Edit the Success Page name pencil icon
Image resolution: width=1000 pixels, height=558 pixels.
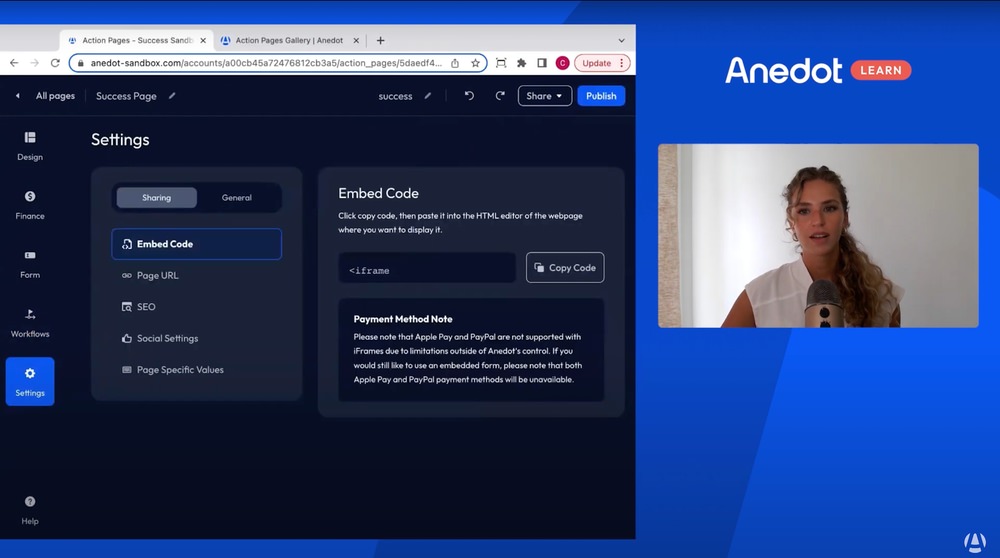click(172, 96)
